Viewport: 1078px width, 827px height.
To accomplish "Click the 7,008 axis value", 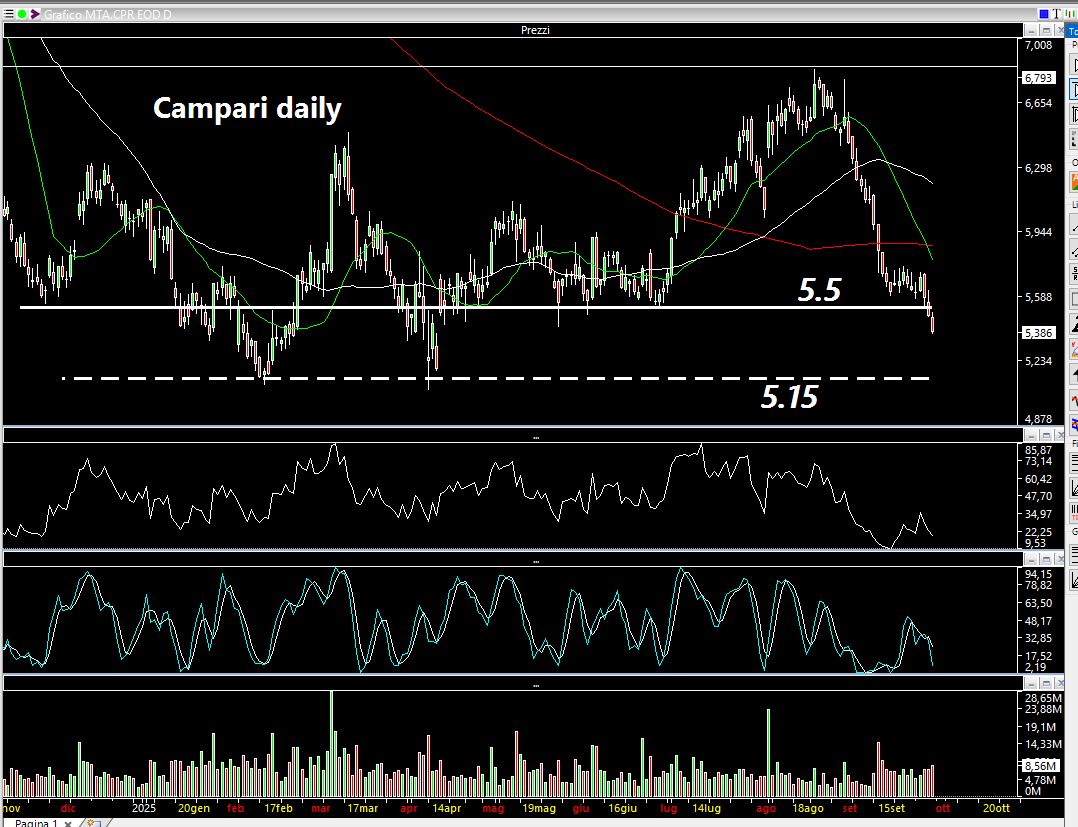I will (x=1038, y=45).
